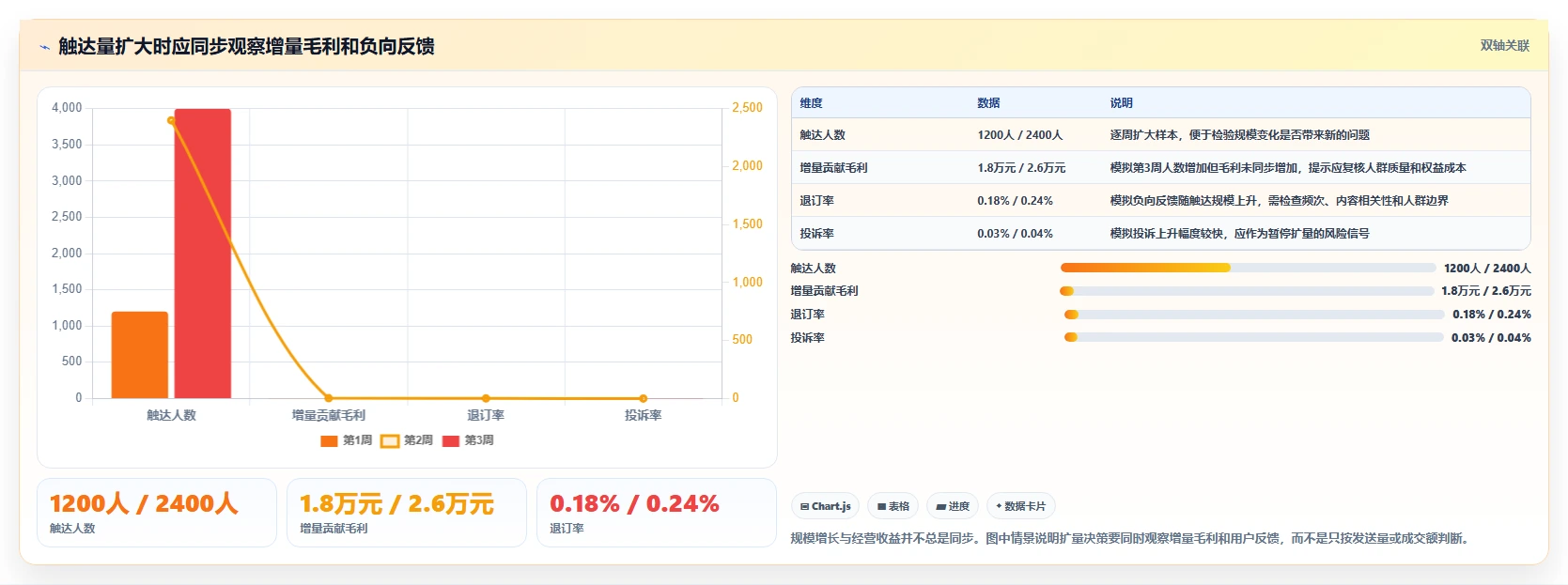The height and width of the screenshot is (585, 1568).
Task: Click the x-axis label 触达人数
Action: (x=171, y=415)
